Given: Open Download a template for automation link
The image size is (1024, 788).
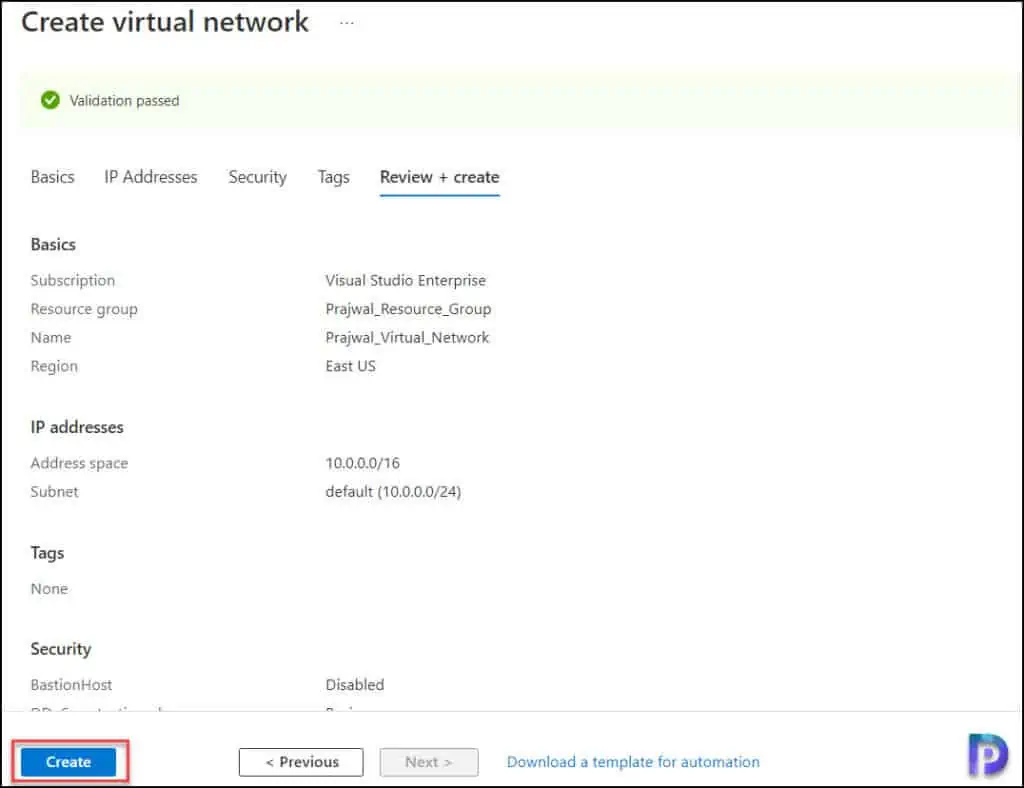Looking at the screenshot, I should click(633, 762).
